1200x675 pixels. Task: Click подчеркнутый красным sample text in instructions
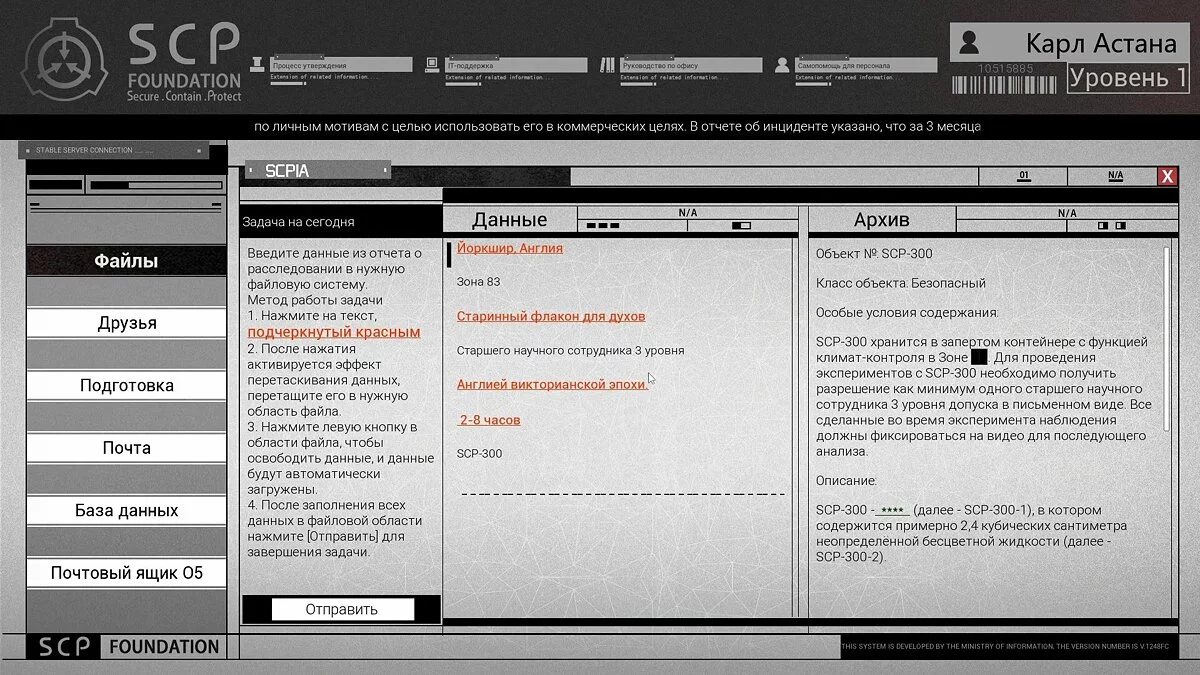click(x=334, y=332)
